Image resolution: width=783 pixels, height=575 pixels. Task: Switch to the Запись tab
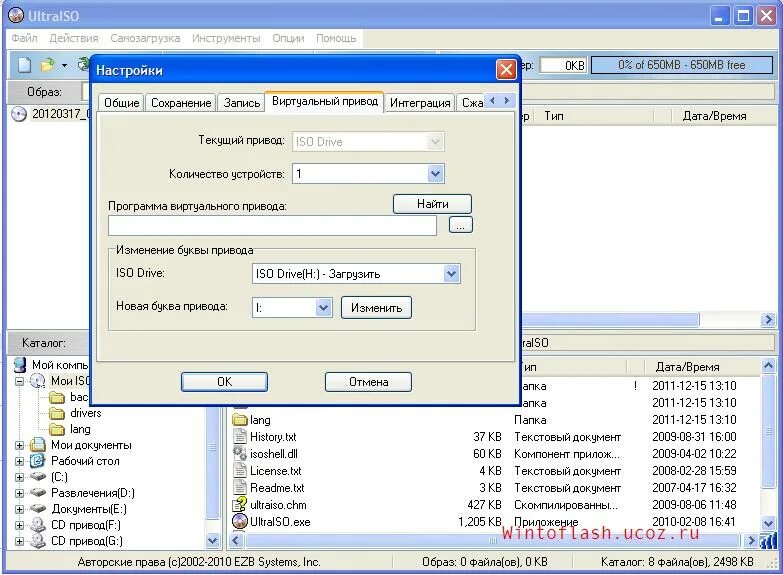pyautogui.click(x=242, y=103)
